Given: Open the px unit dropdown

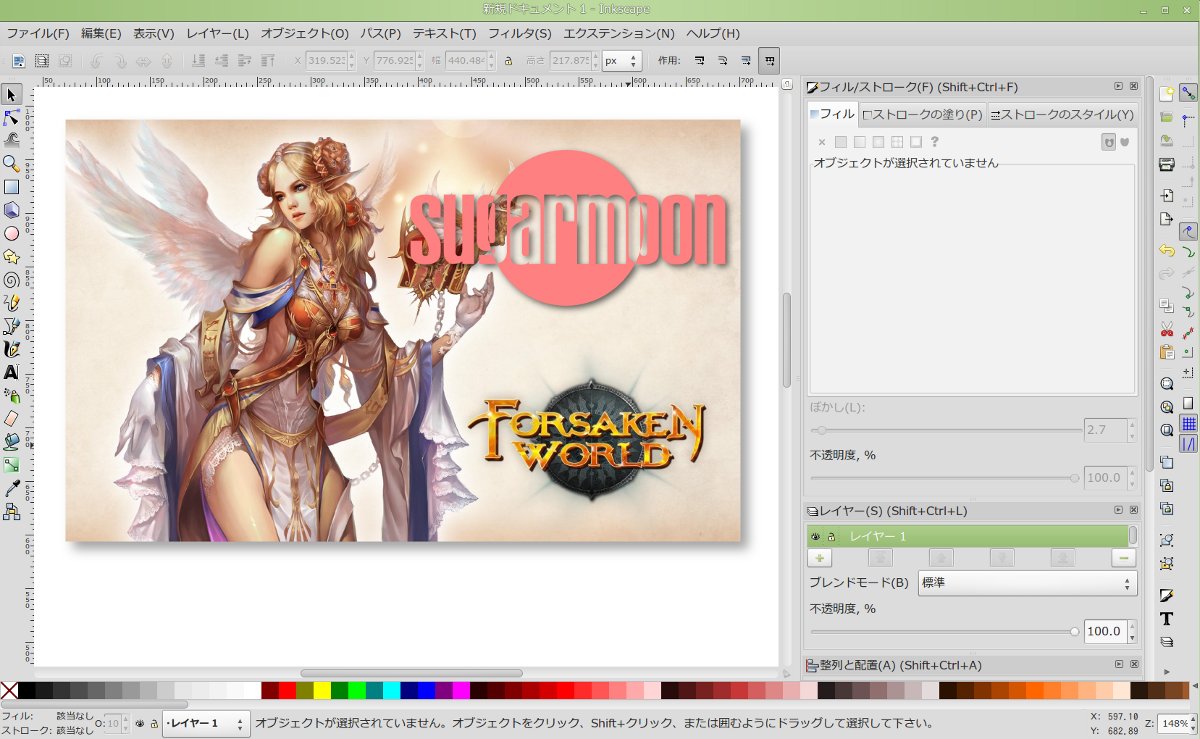Looking at the screenshot, I should 621,61.
